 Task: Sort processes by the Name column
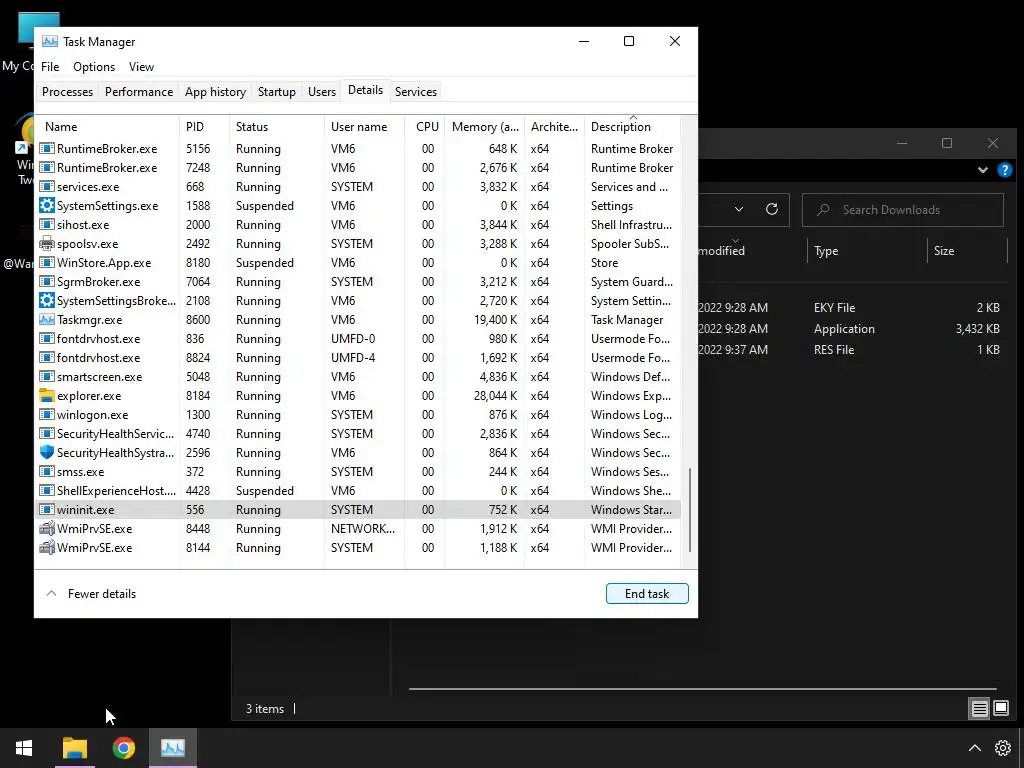pos(107,127)
